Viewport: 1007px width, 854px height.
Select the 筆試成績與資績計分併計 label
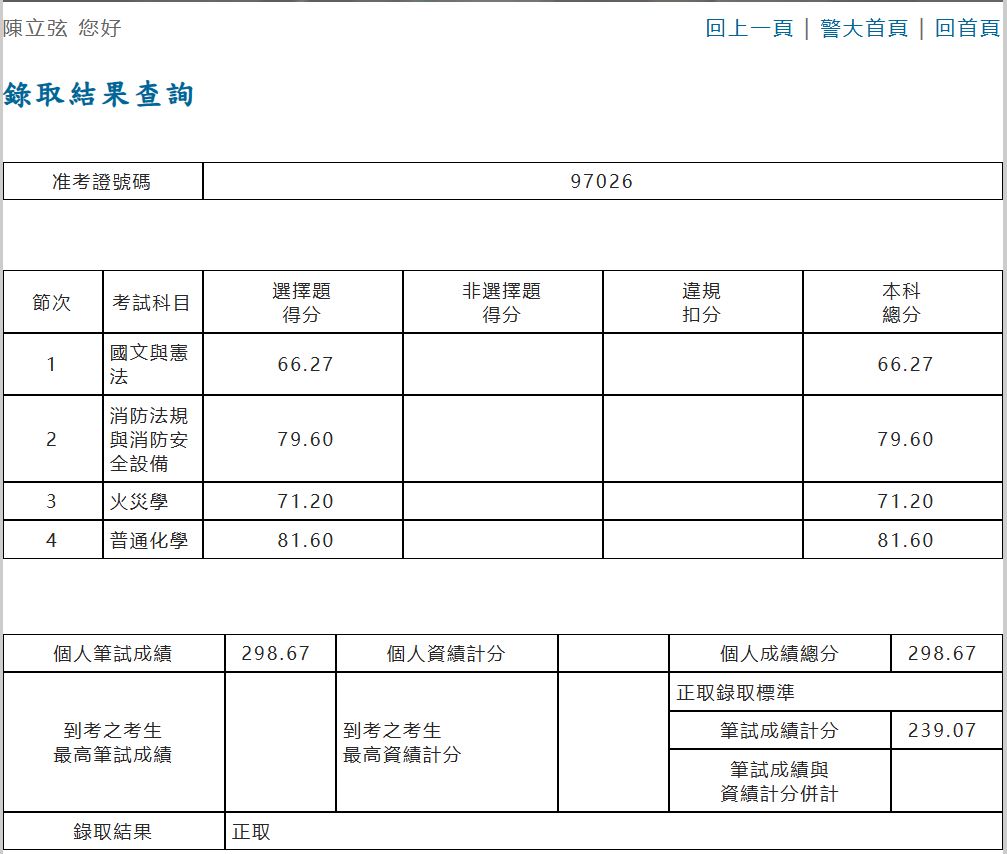click(x=780, y=781)
